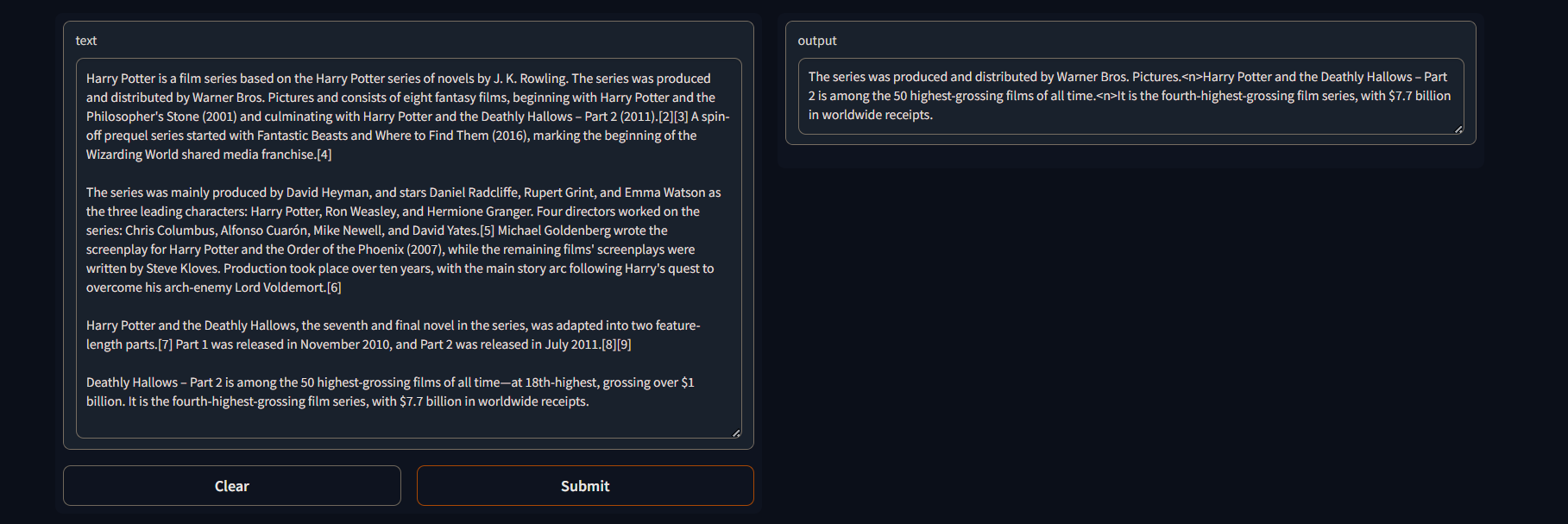Grab the input text box resize handle
This screenshot has height=524, width=1568.
736,432
